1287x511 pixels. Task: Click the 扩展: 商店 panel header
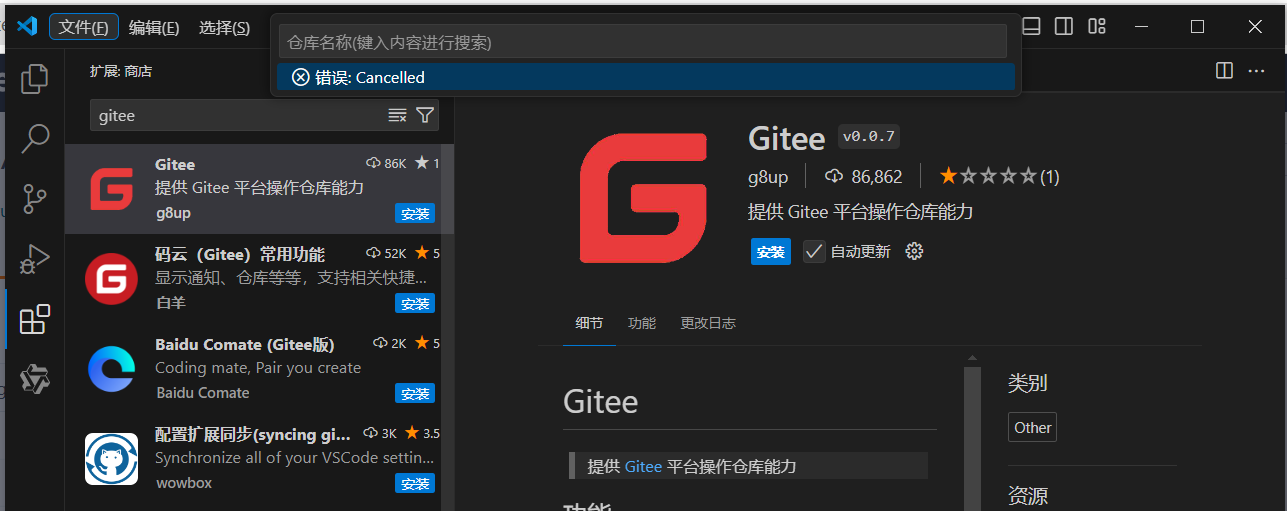pos(121,71)
